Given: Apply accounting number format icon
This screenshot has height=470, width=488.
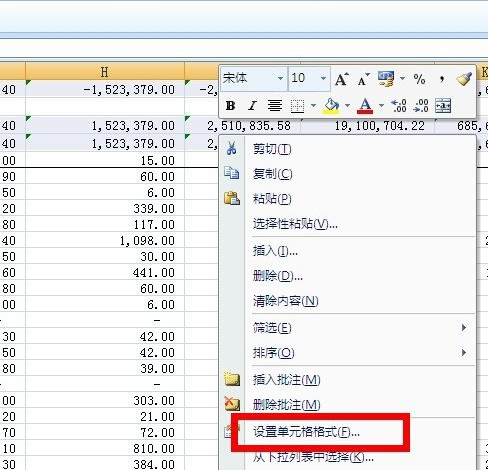Looking at the screenshot, I should pos(386,79).
